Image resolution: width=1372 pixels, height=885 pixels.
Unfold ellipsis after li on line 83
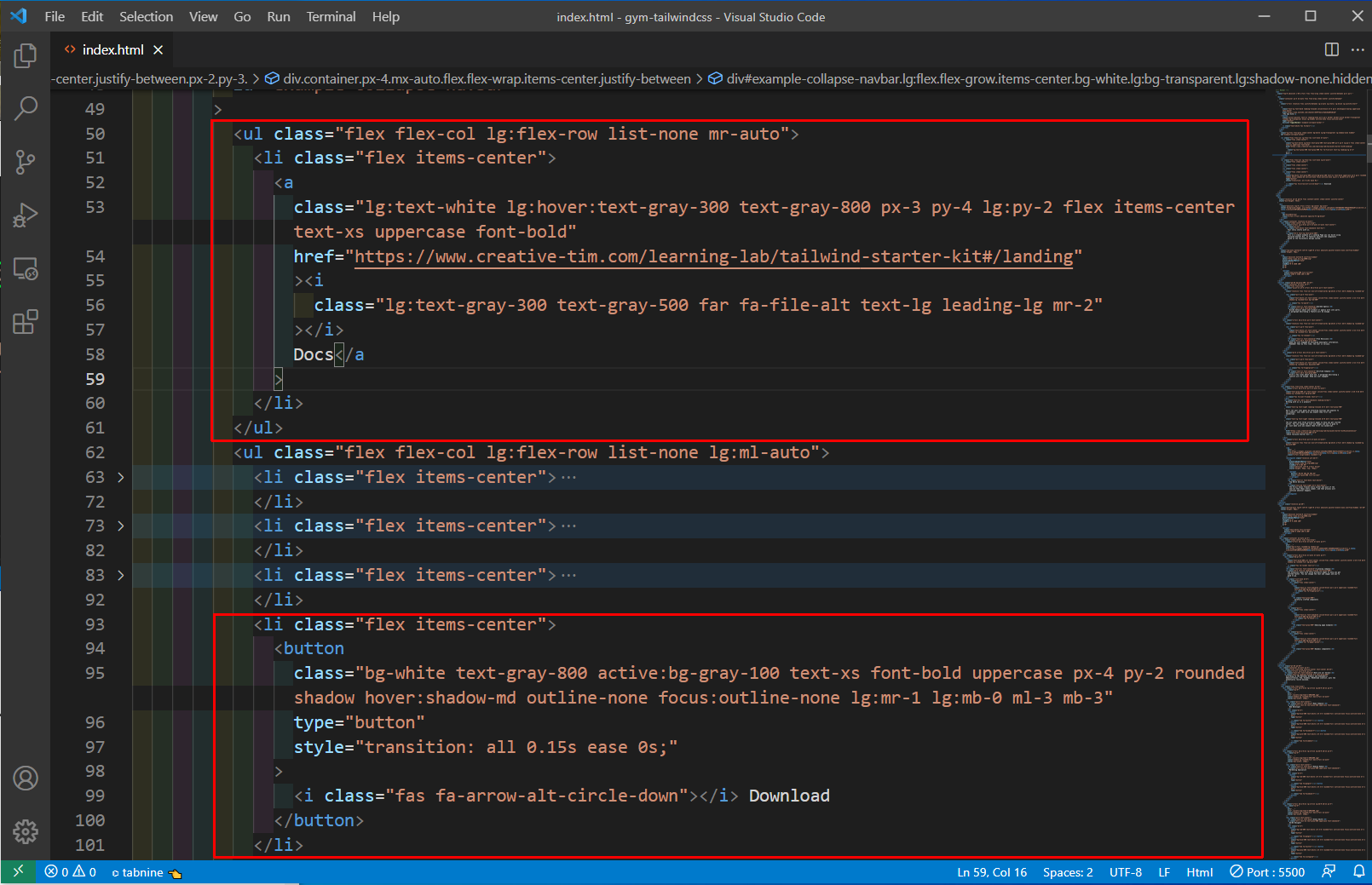pyautogui.click(x=569, y=576)
